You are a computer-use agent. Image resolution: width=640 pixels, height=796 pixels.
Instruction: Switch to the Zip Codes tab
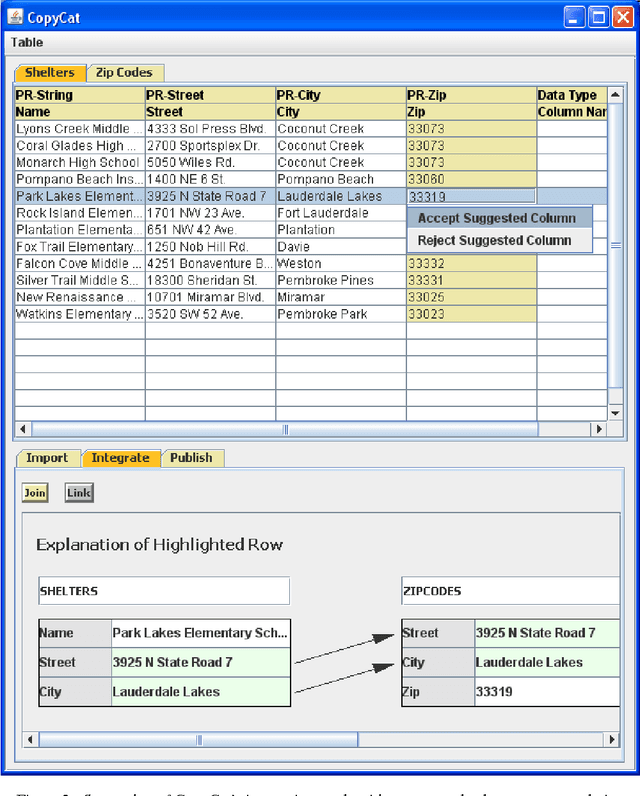pyautogui.click(x=124, y=72)
